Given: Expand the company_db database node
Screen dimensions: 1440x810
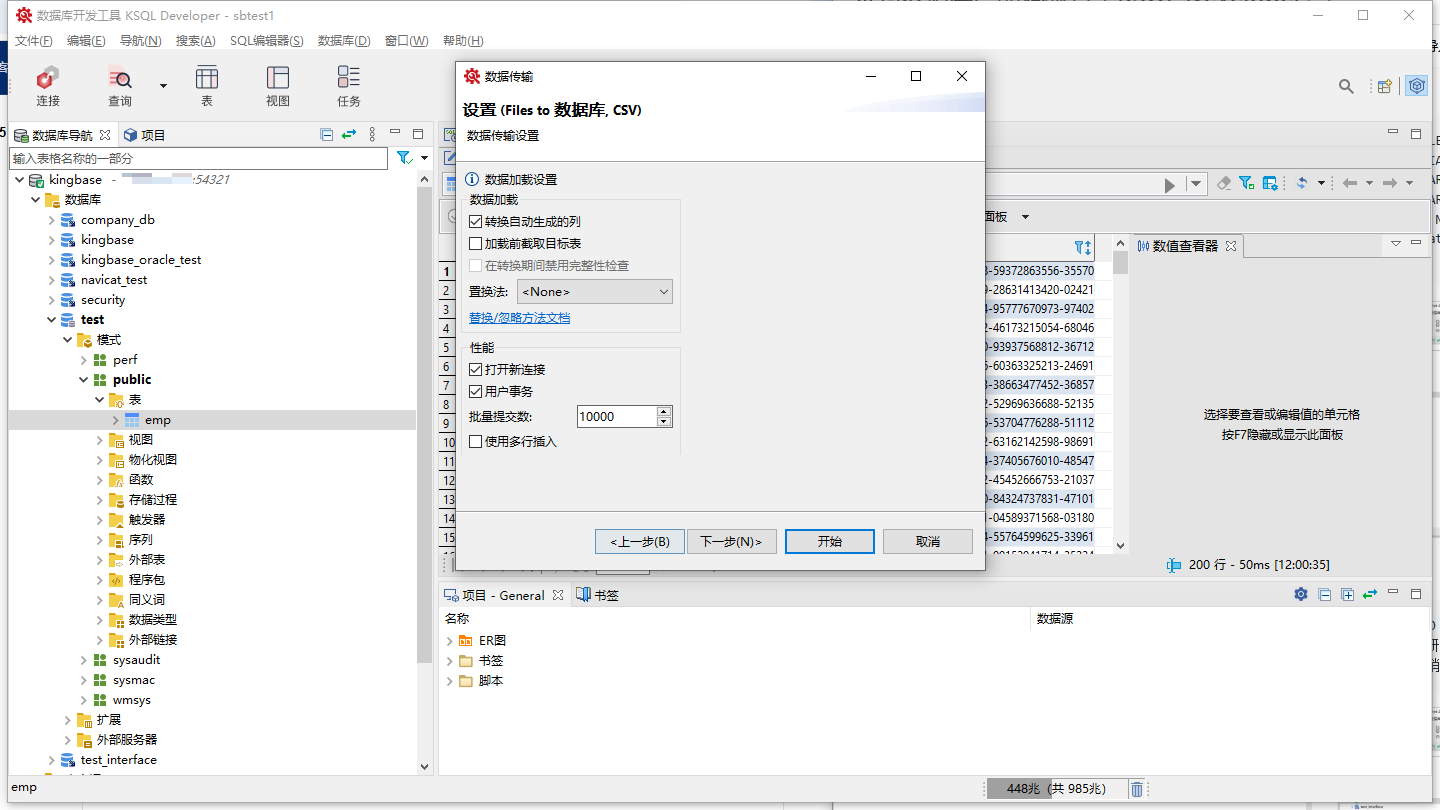Looking at the screenshot, I should pos(52,220).
